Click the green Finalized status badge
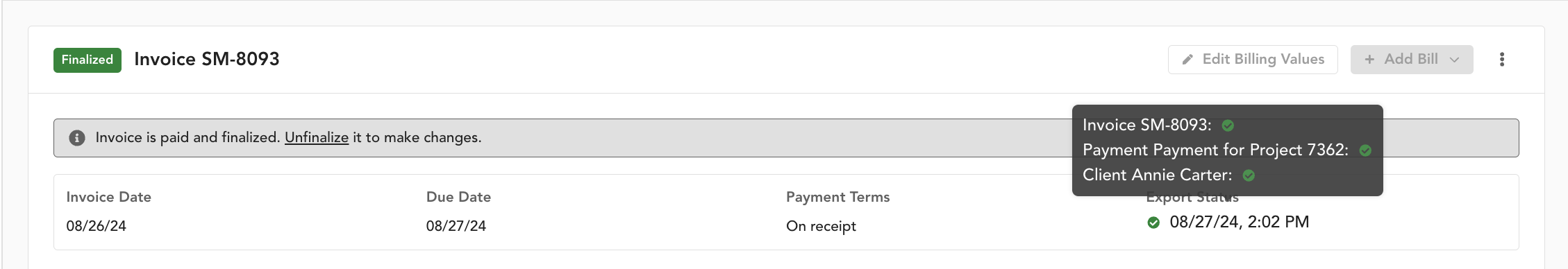 (x=87, y=60)
